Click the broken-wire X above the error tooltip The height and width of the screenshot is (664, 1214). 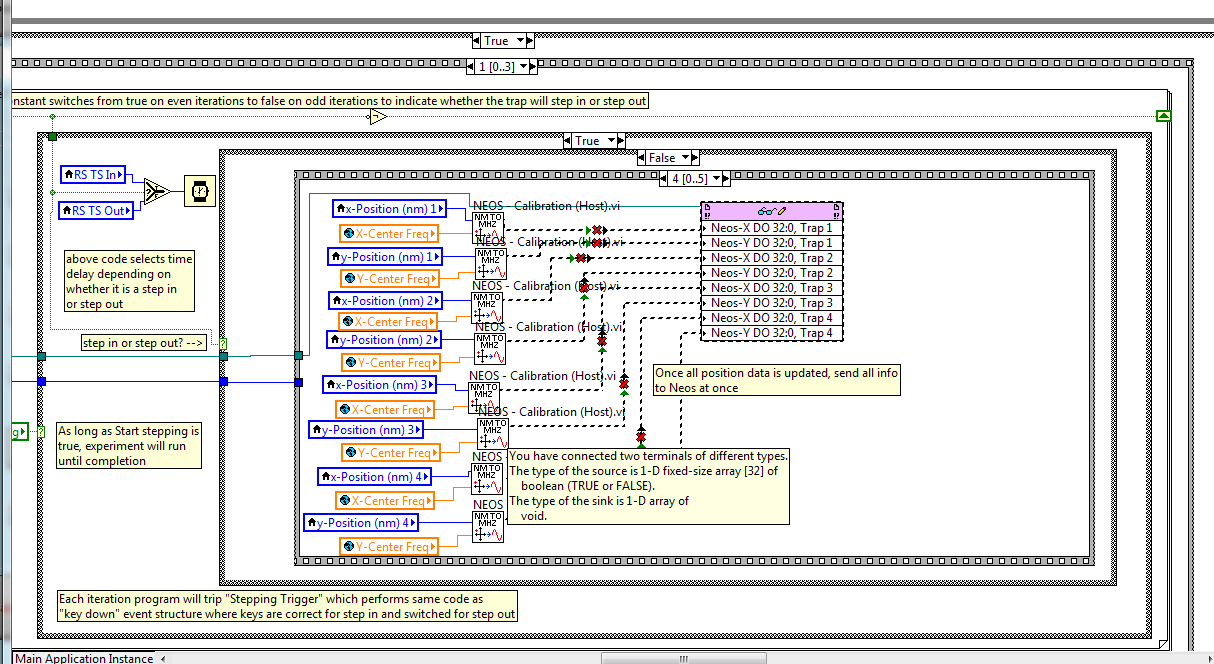coord(641,436)
